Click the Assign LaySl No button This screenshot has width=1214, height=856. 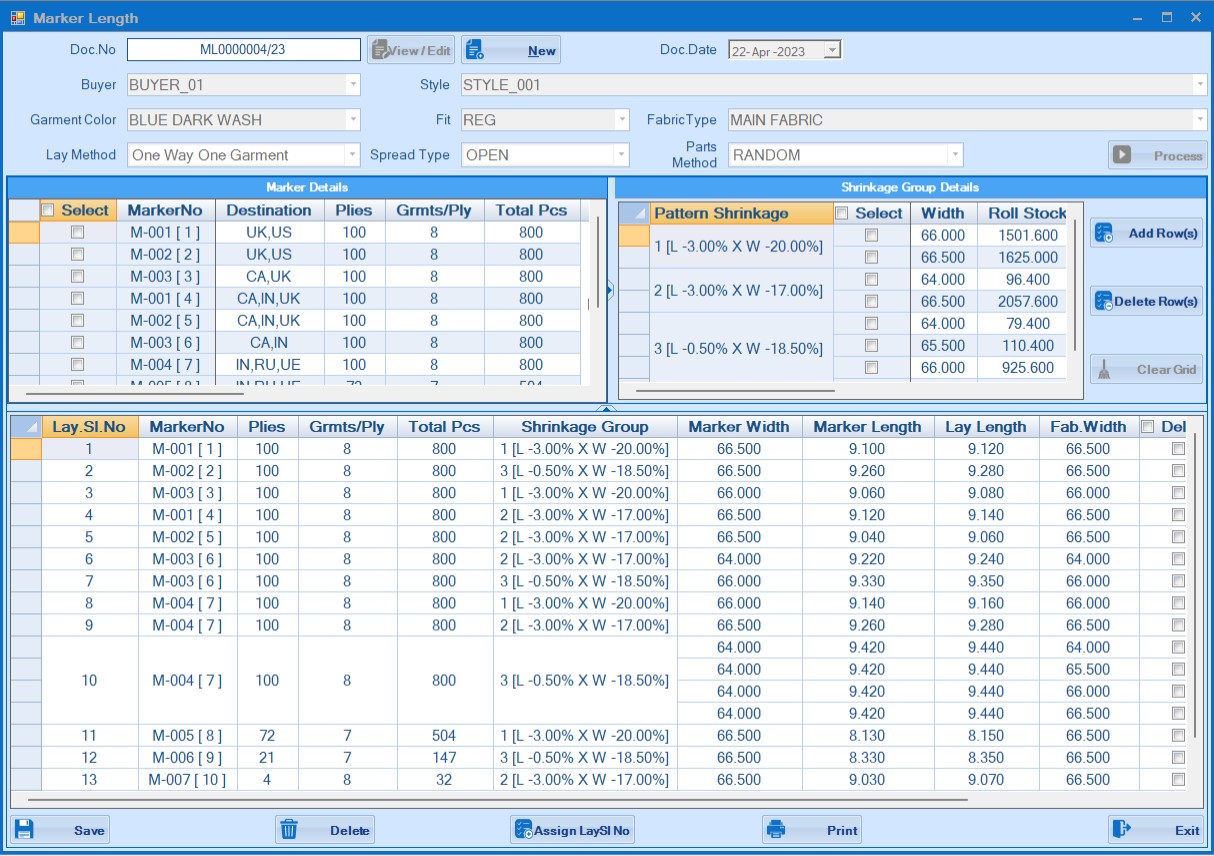(572, 830)
